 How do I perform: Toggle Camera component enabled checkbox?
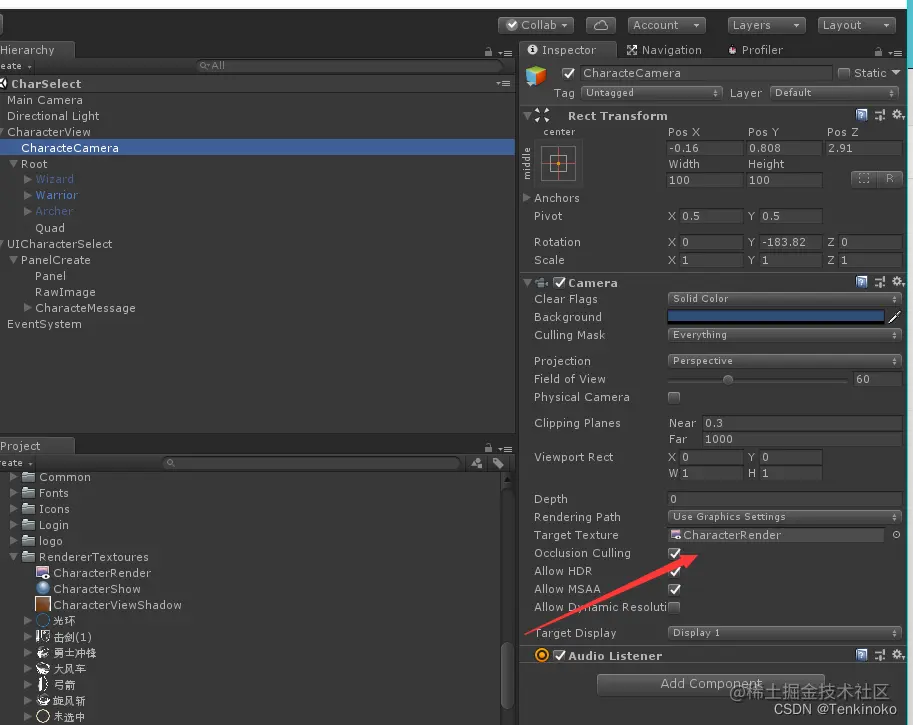[x=560, y=283]
